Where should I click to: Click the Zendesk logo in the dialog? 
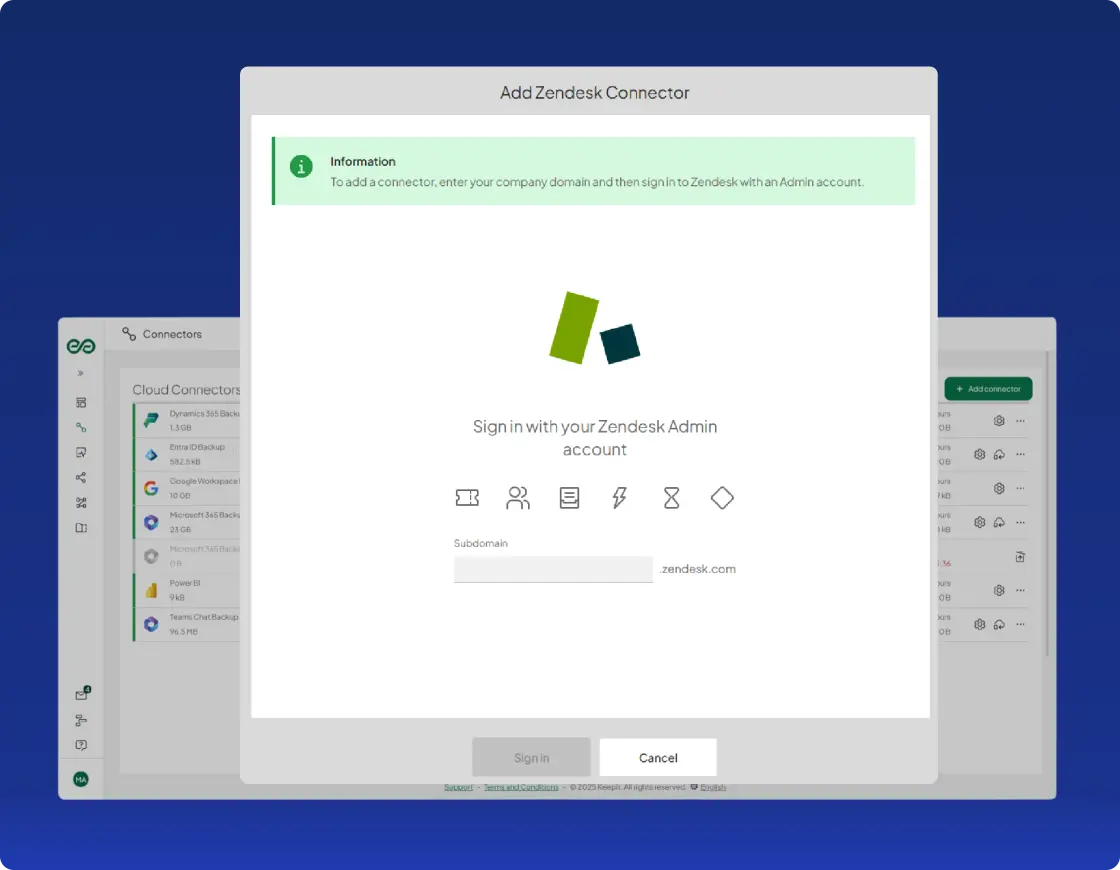pos(594,328)
